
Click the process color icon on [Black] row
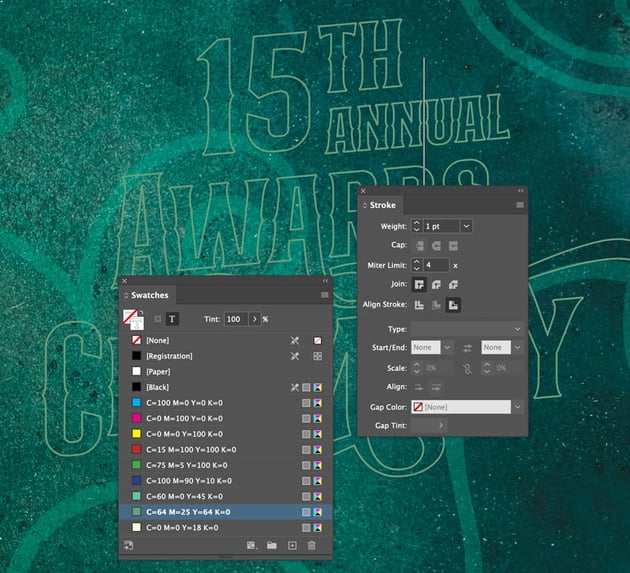pos(306,387)
